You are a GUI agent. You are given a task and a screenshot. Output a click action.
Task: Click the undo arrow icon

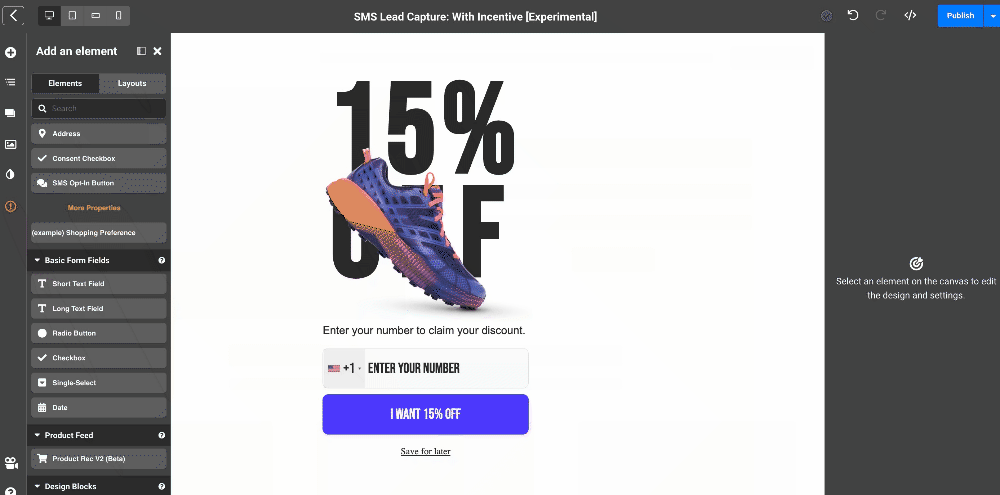(853, 16)
